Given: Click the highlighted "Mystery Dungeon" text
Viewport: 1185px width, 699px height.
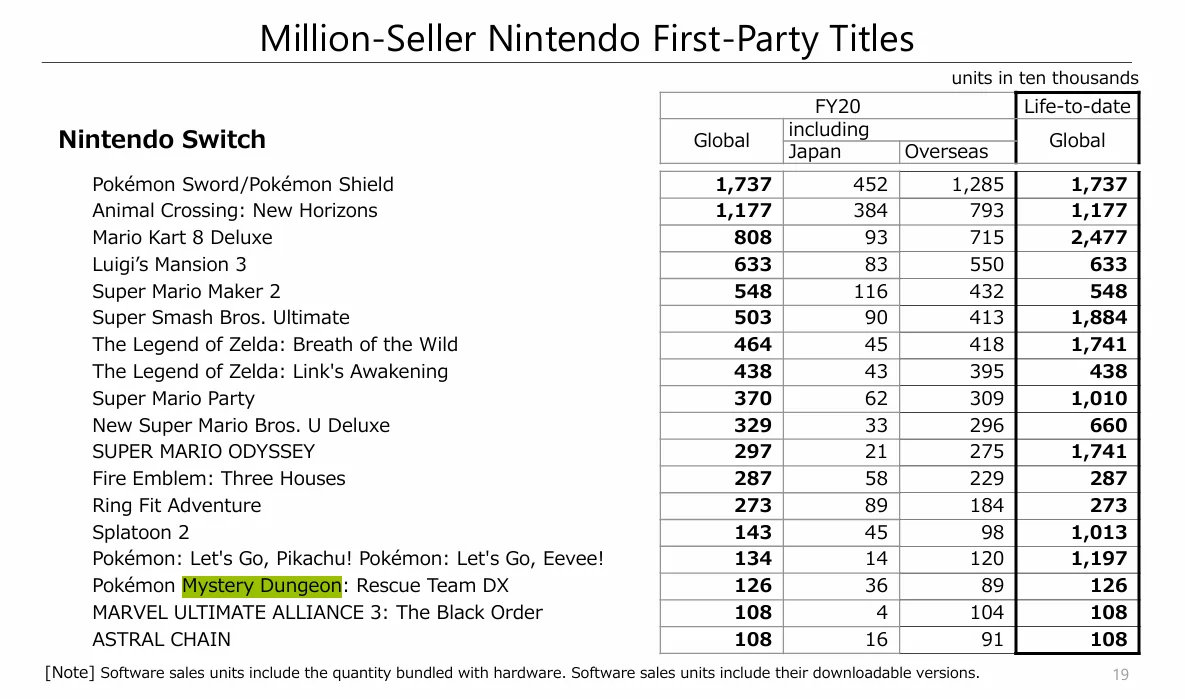Looking at the screenshot, I should click(261, 586).
